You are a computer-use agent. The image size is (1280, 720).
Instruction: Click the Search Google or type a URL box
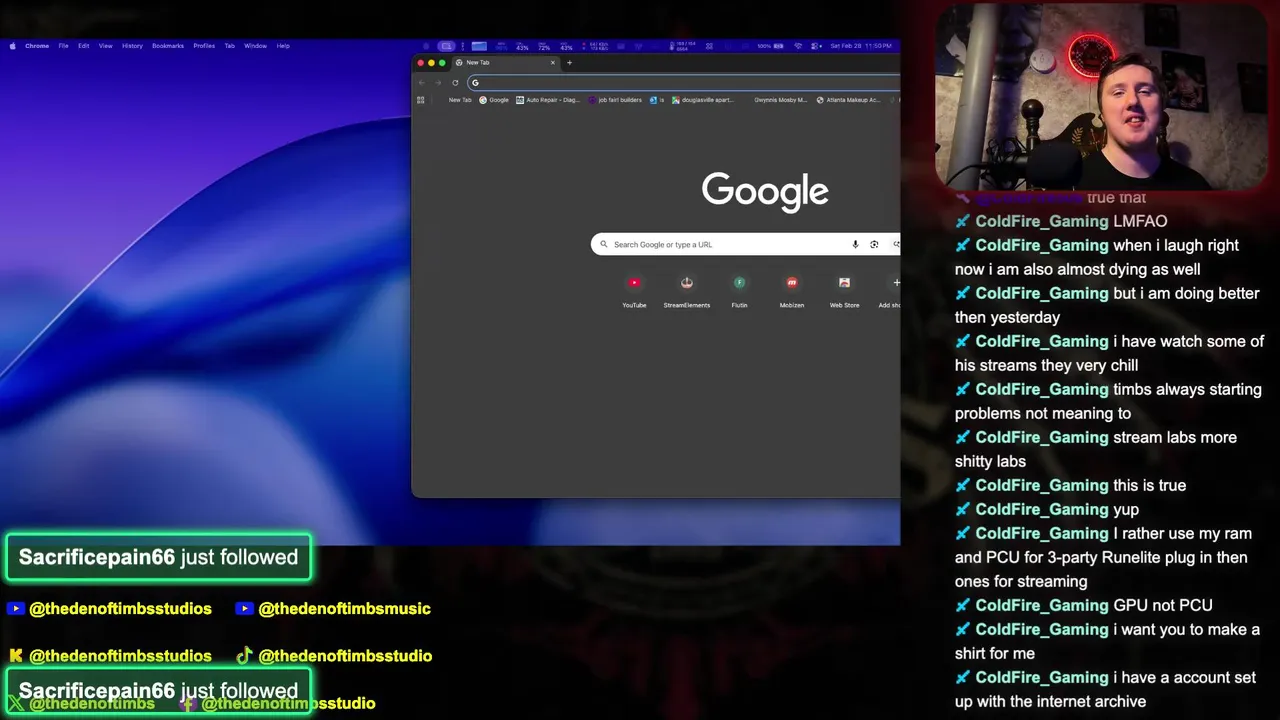[x=745, y=244]
